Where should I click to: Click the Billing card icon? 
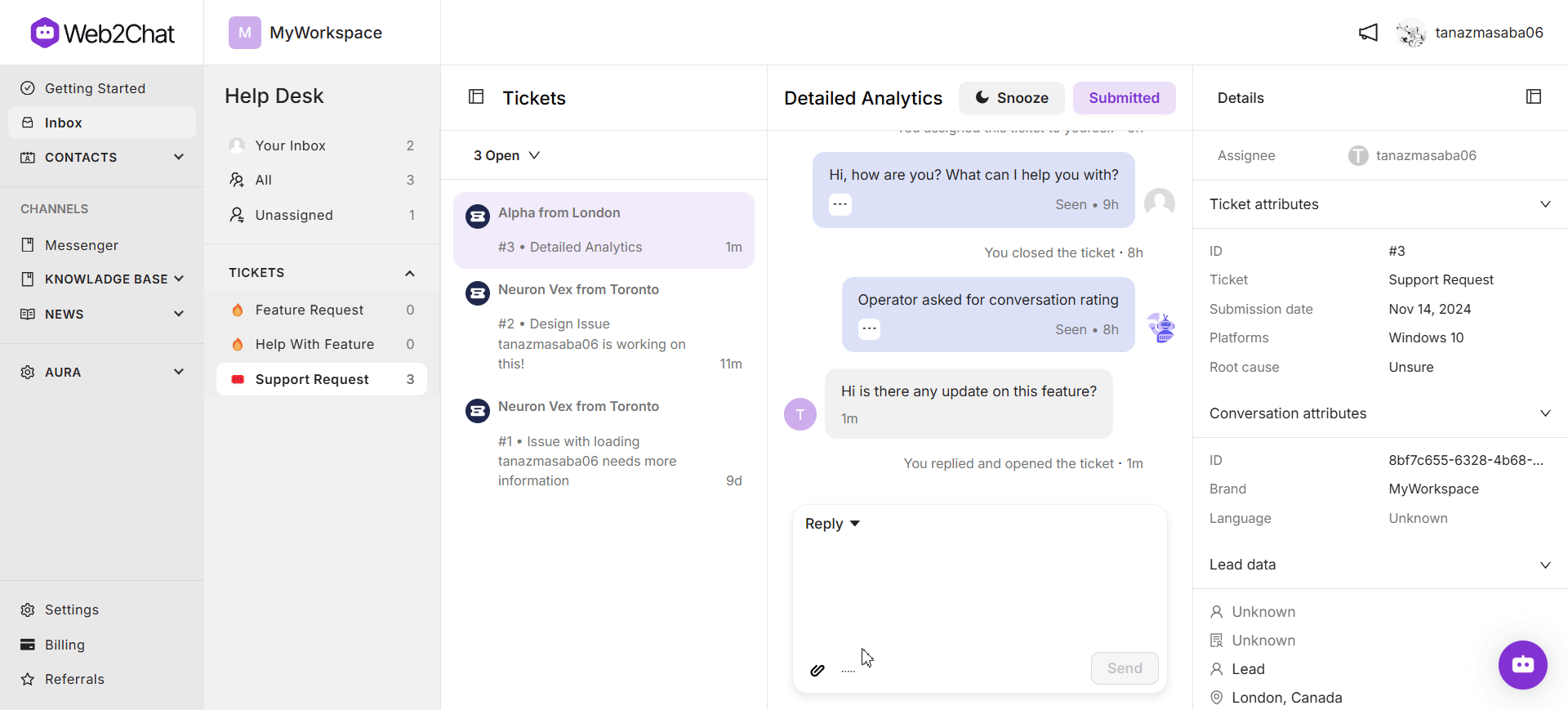28,645
